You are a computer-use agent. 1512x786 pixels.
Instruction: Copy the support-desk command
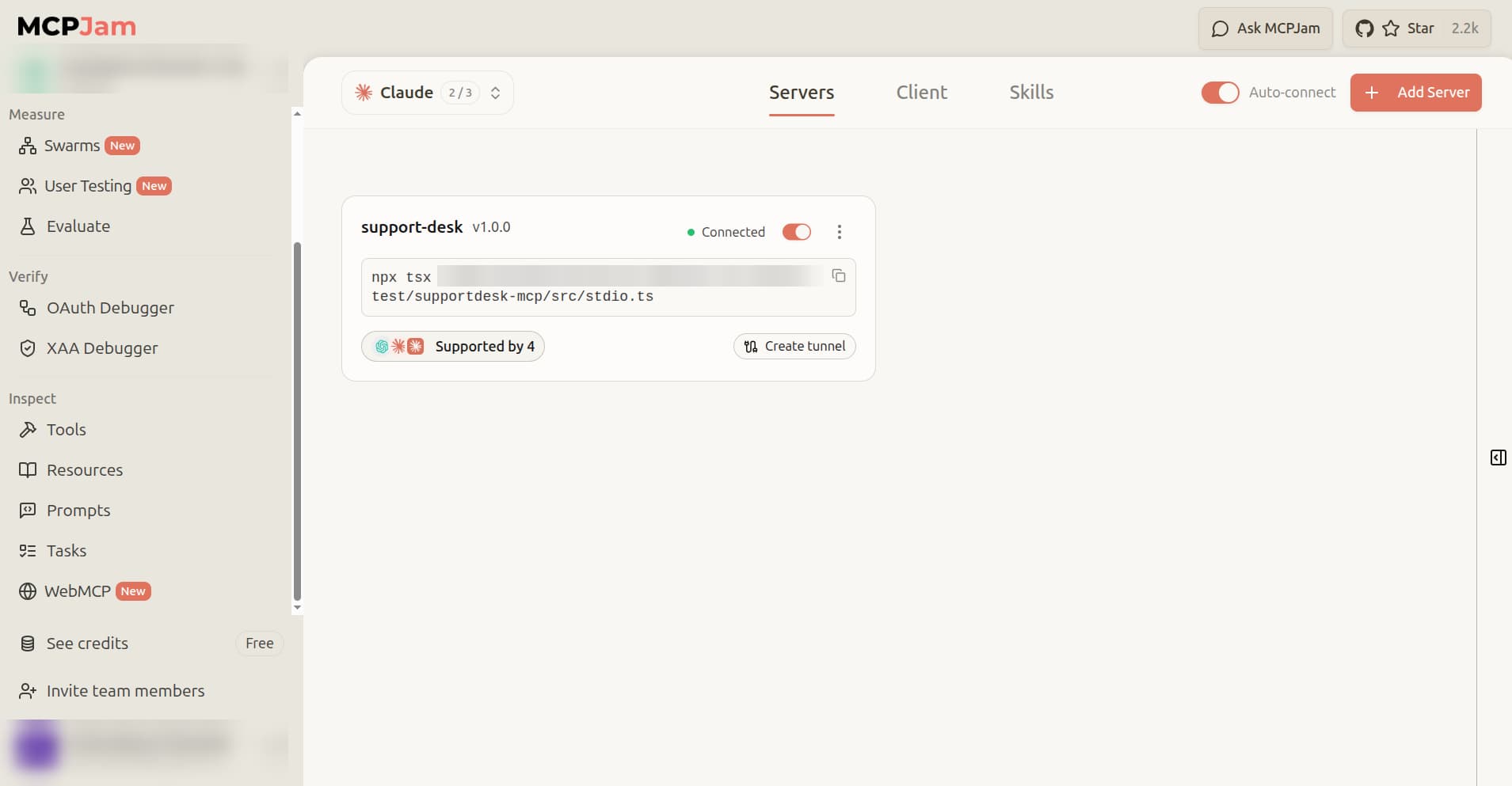tap(839, 275)
